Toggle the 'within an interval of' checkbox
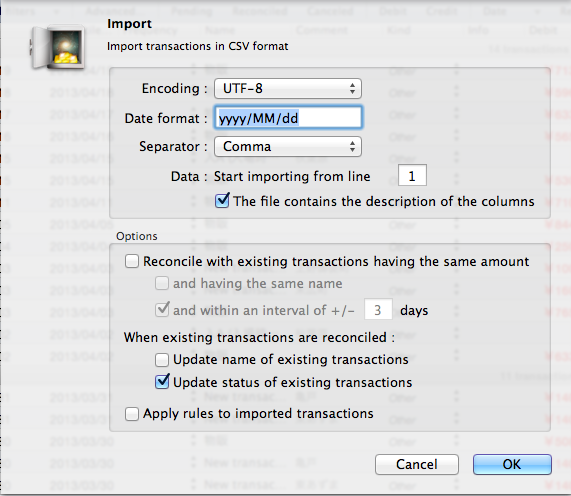 click(x=162, y=310)
